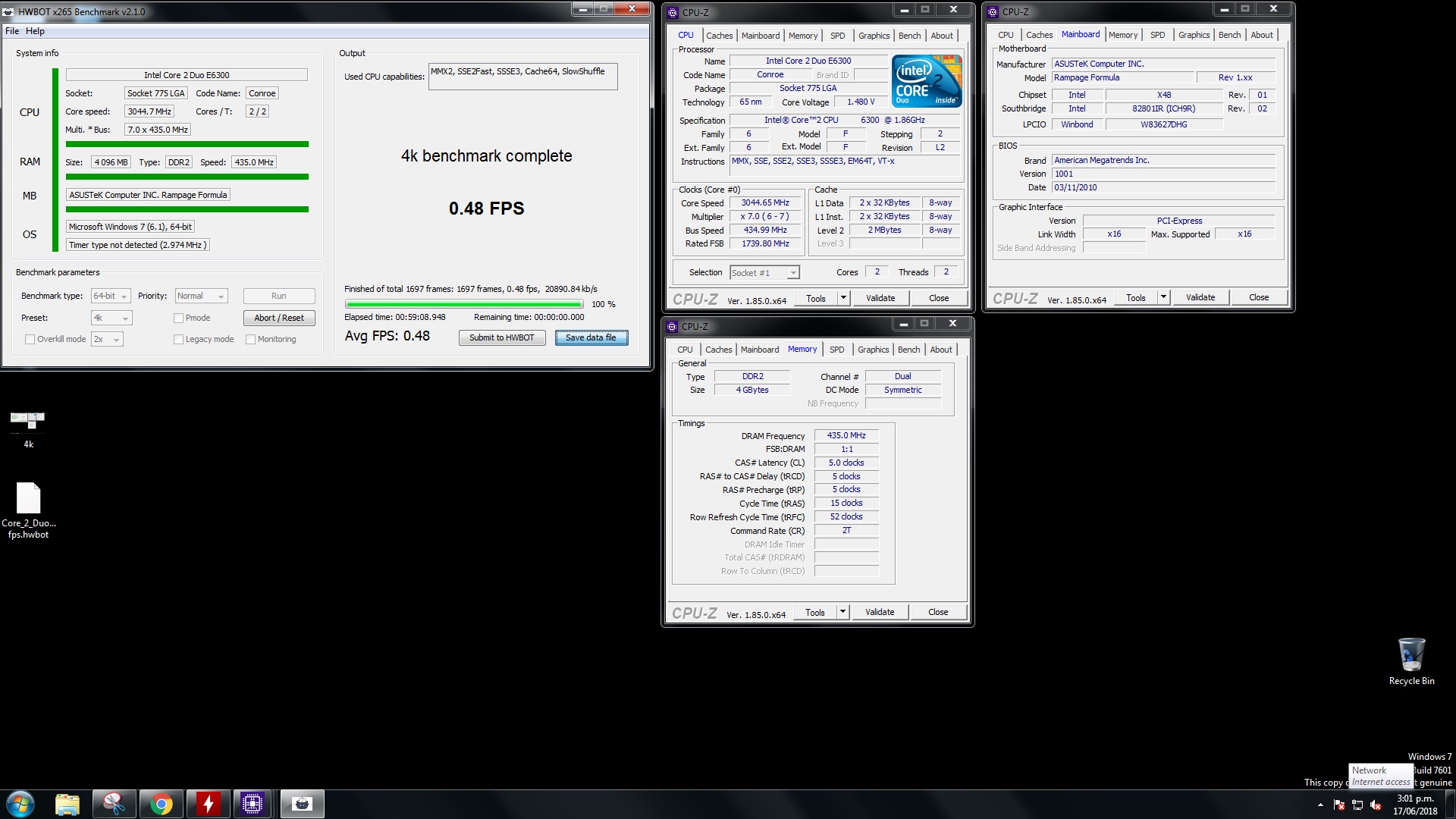Screen dimensions: 1456x819
Task: Enable the Overkill mode checkbox
Action: click(x=30, y=339)
